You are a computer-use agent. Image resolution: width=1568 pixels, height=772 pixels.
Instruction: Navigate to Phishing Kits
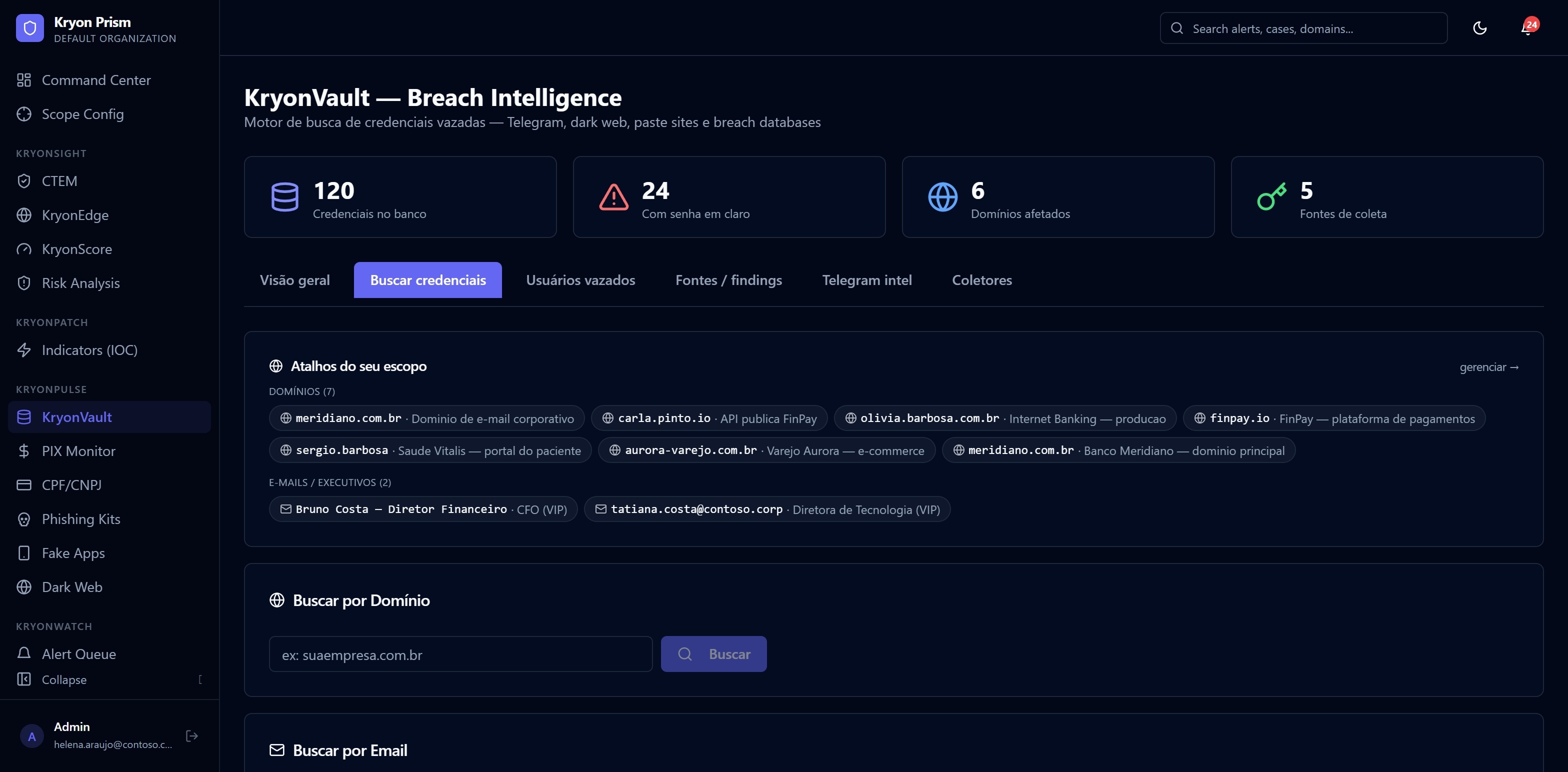pos(109,520)
